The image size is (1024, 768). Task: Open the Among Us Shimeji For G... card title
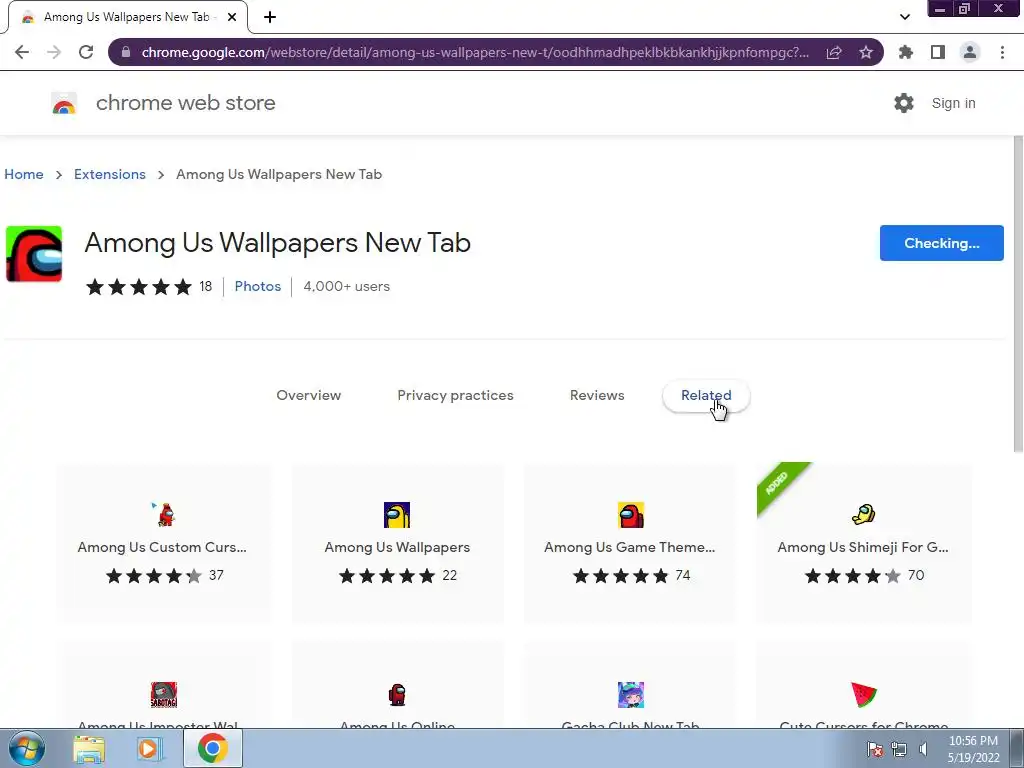pyautogui.click(x=863, y=547)
